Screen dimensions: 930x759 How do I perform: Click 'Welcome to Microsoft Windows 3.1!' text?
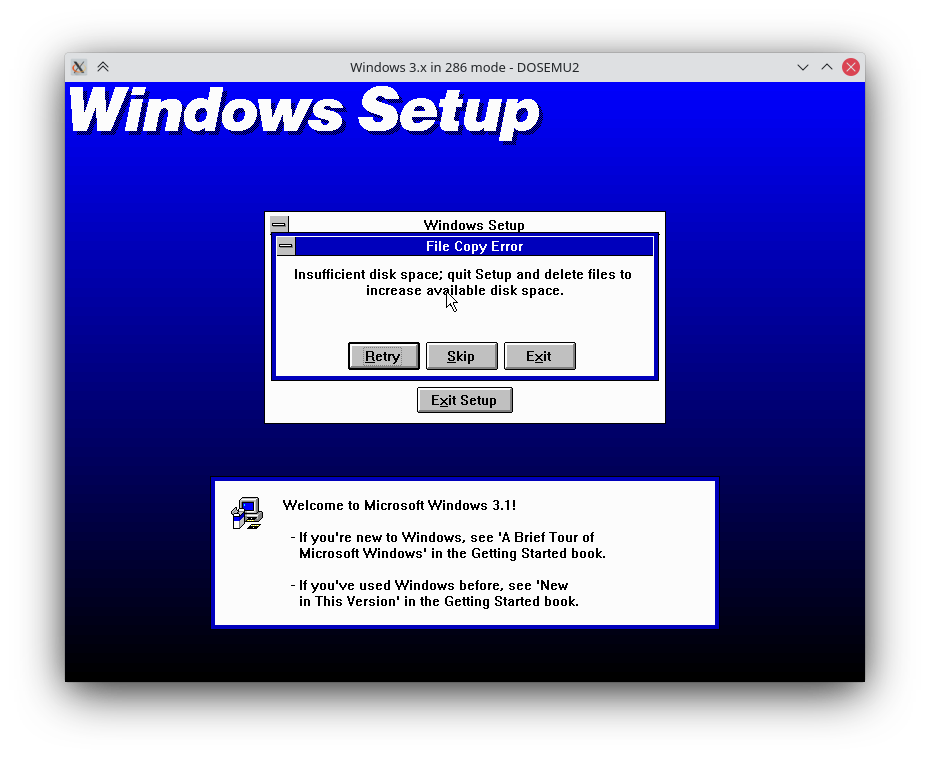tap(399, 505)
